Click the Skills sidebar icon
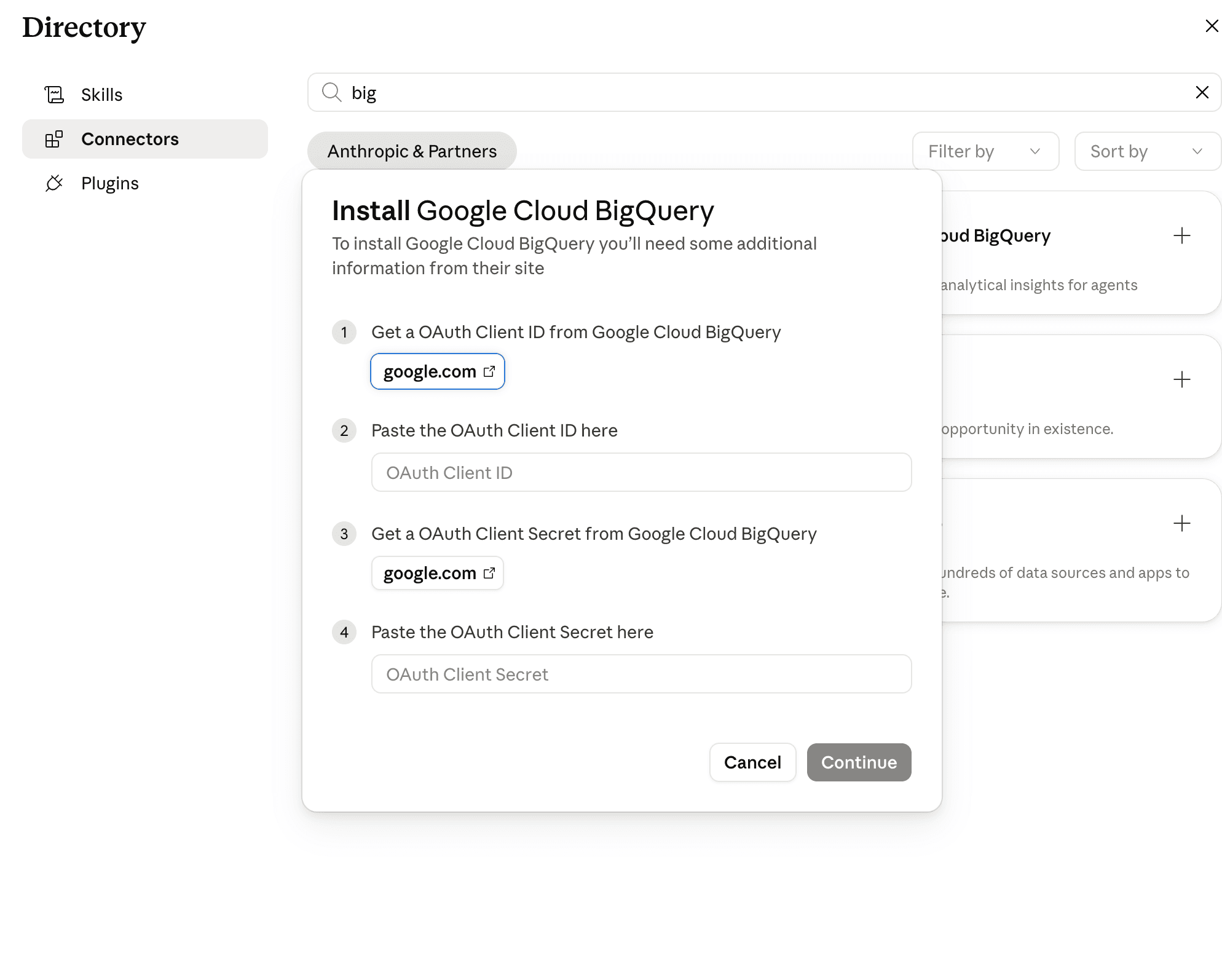Image resolution: width=1222 pixels, height=980 pixels. (x=54, y=95)
